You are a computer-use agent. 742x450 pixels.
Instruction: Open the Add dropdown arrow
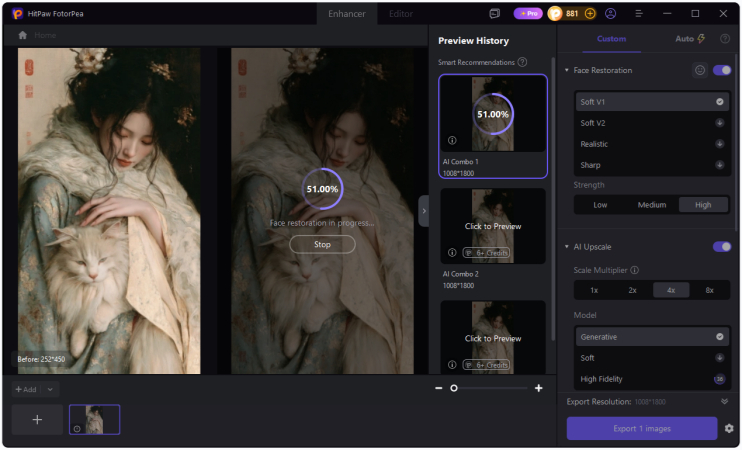coord(50,389)
